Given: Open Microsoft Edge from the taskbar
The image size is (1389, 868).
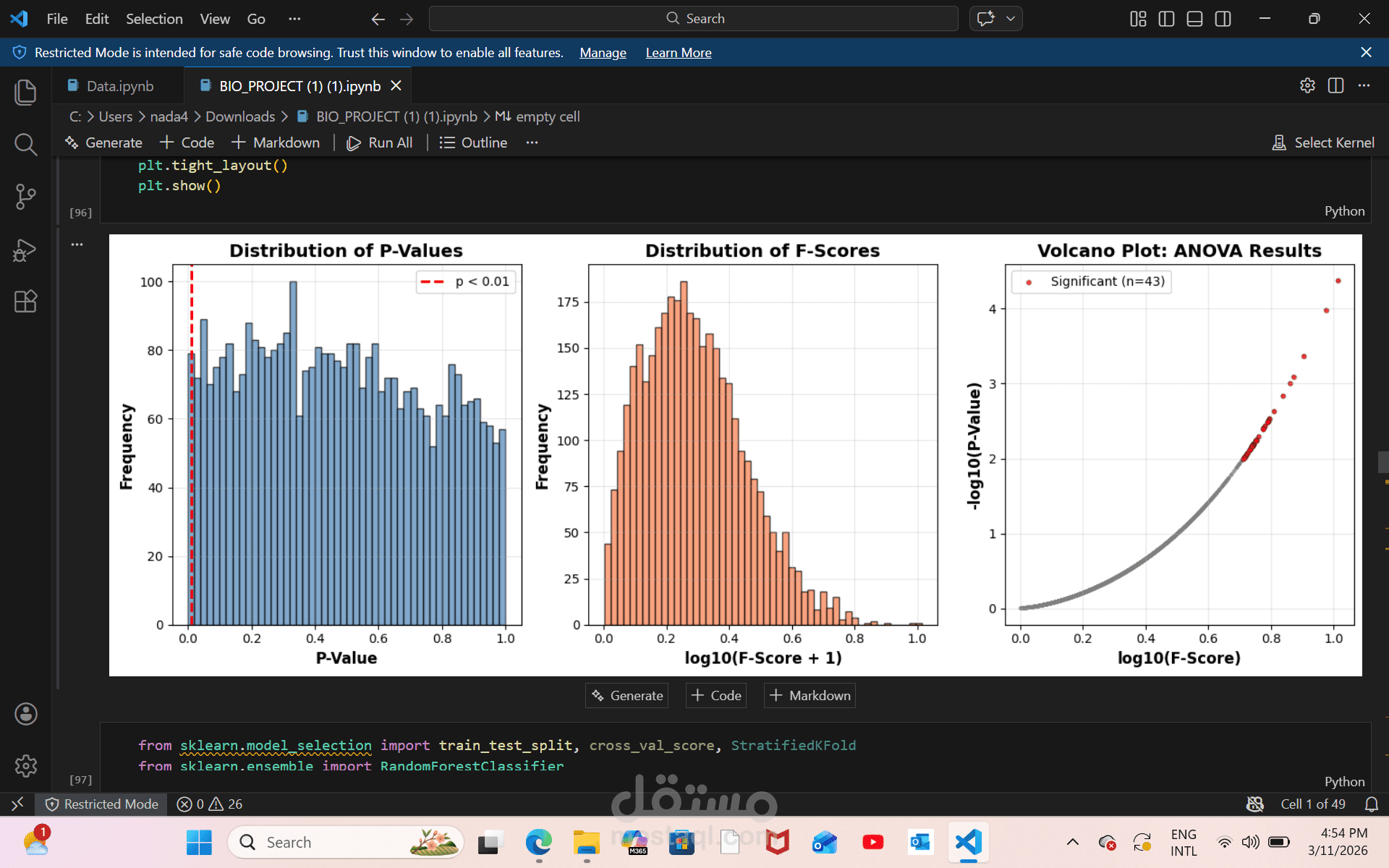Looking at the screenshot, I should point(538,843).
